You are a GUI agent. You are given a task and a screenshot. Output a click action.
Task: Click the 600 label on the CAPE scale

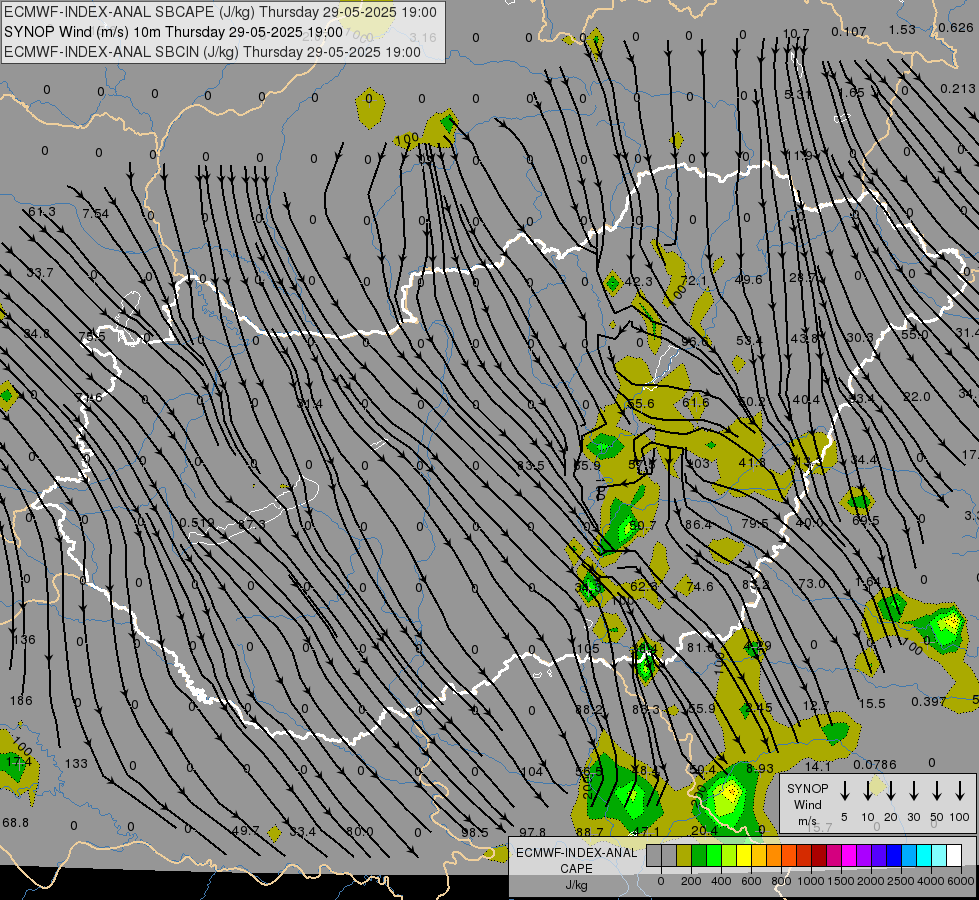coord(751,881)
